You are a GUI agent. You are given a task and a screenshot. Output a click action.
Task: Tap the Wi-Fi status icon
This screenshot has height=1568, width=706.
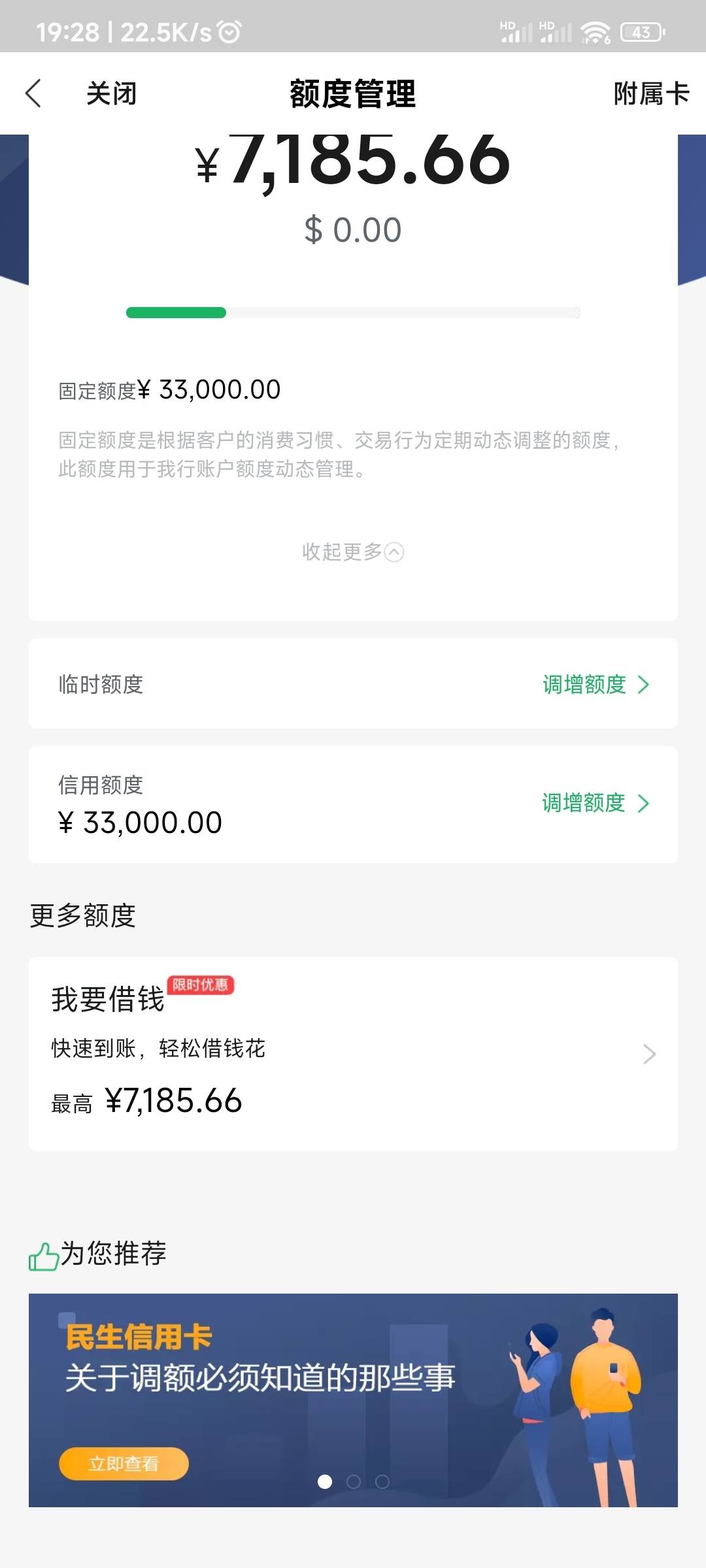[595, 32]
